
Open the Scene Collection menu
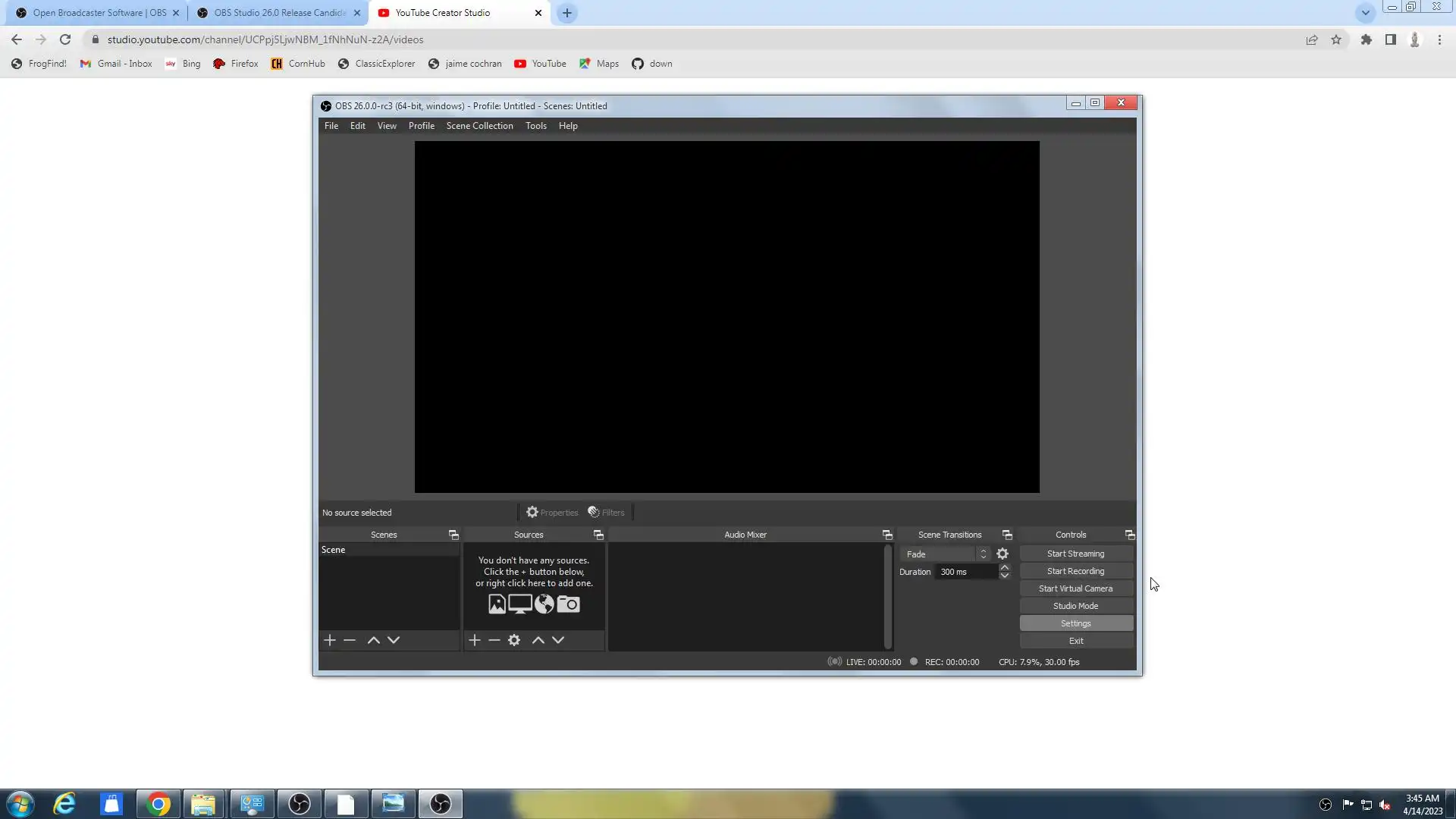click(x=479, y=126)
